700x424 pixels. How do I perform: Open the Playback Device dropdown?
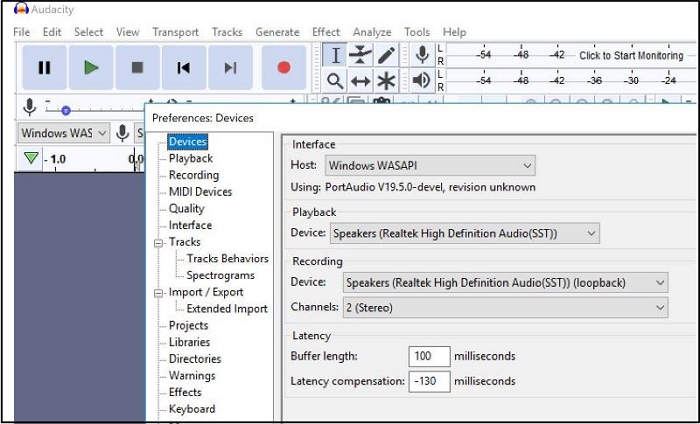(465, 233)
